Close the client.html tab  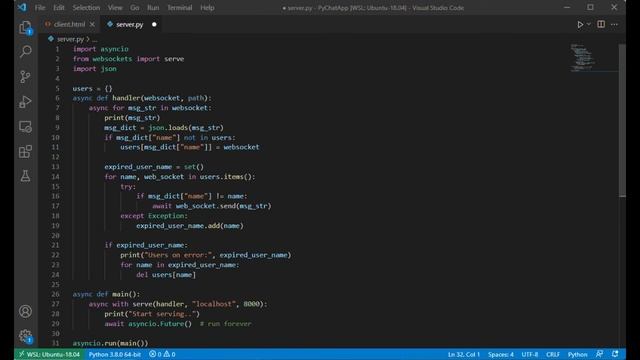point(92,24)
